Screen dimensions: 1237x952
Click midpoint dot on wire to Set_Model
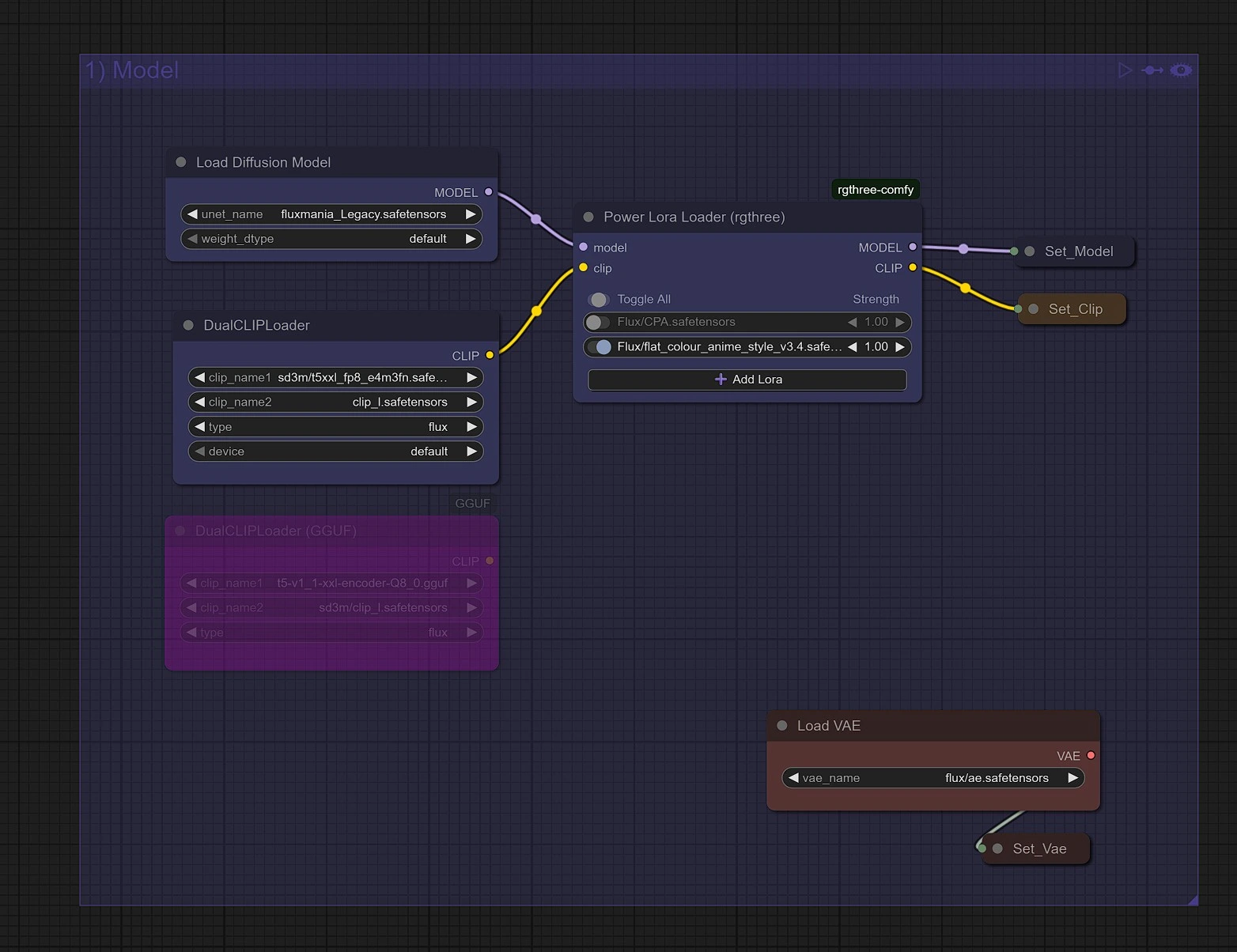963,249
